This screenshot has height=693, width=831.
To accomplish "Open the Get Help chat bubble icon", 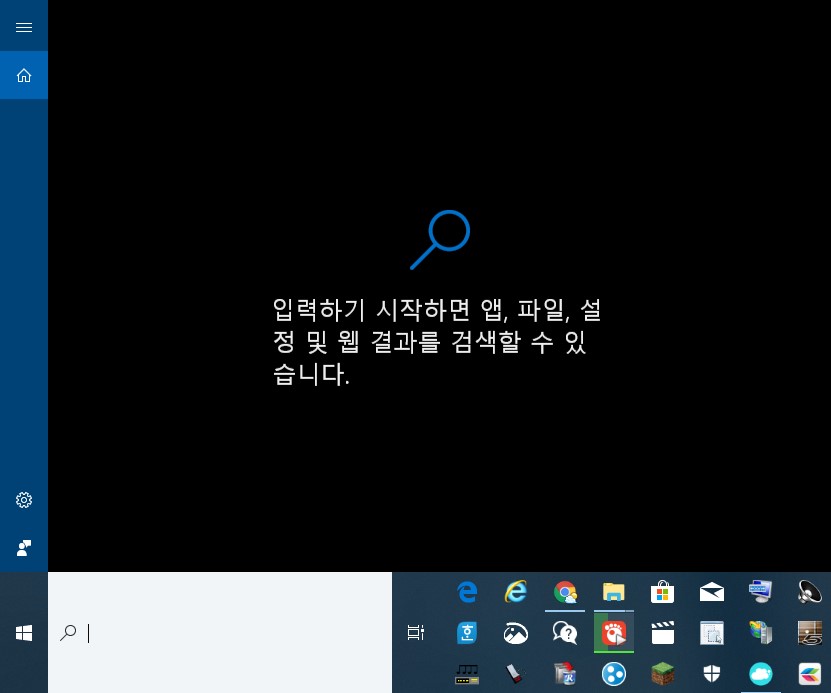I will point(565,633).
